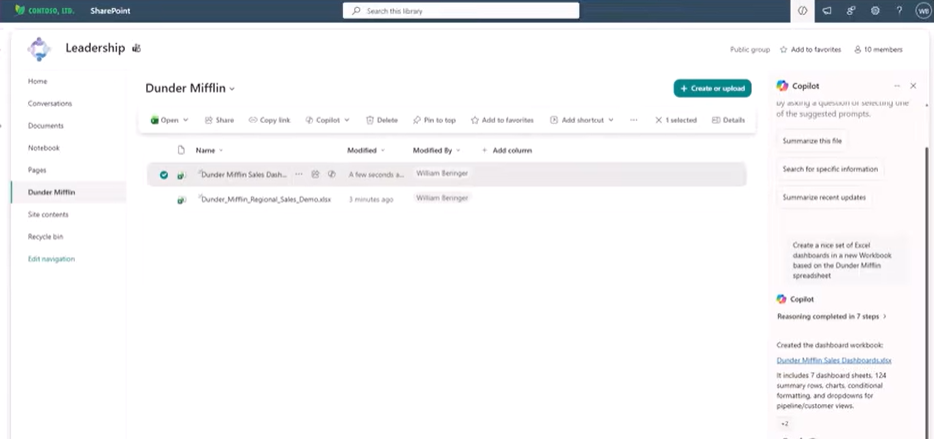Image resolution: width=934 pixels, height=439 pixels.
Task: Click the Search this library box
Action: coord(461,11)
